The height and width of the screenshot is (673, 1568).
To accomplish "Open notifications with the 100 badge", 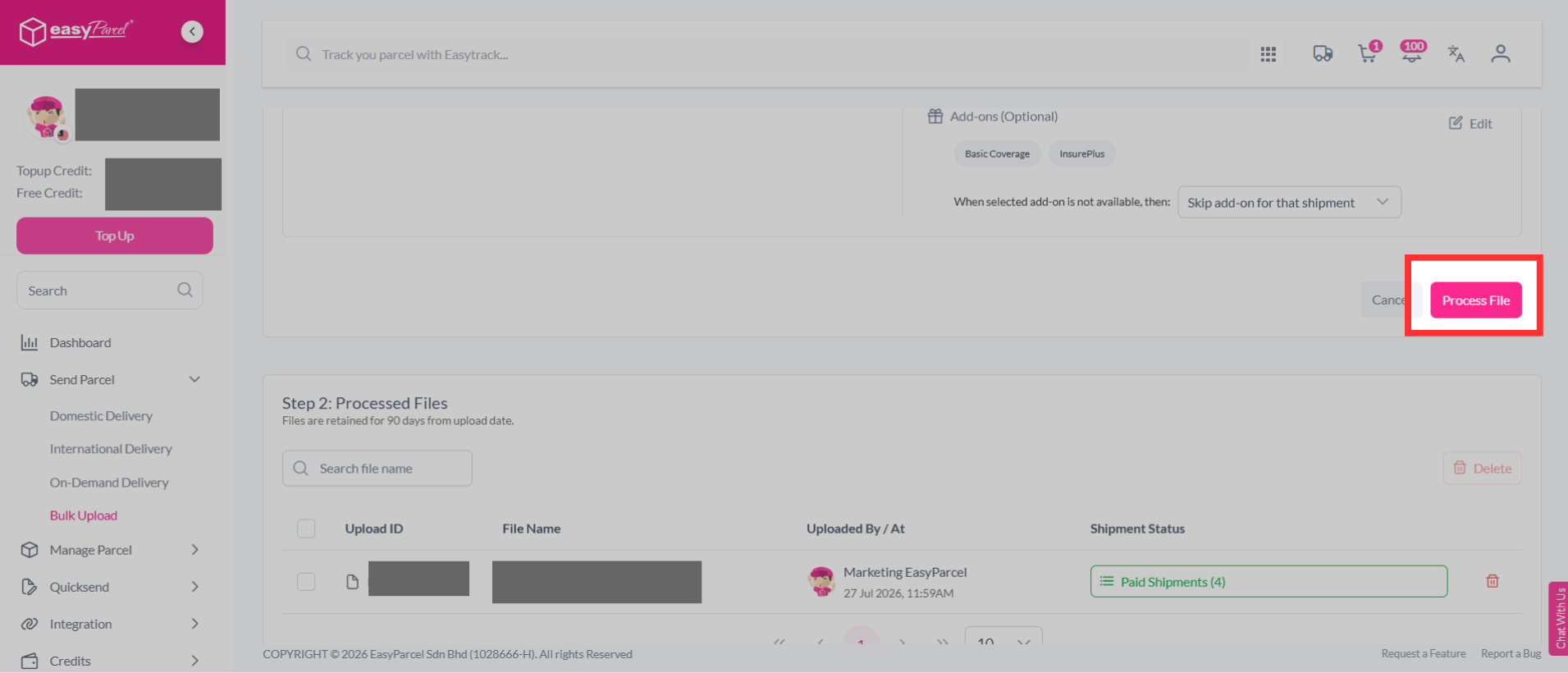I will [x=1412, y=53].
